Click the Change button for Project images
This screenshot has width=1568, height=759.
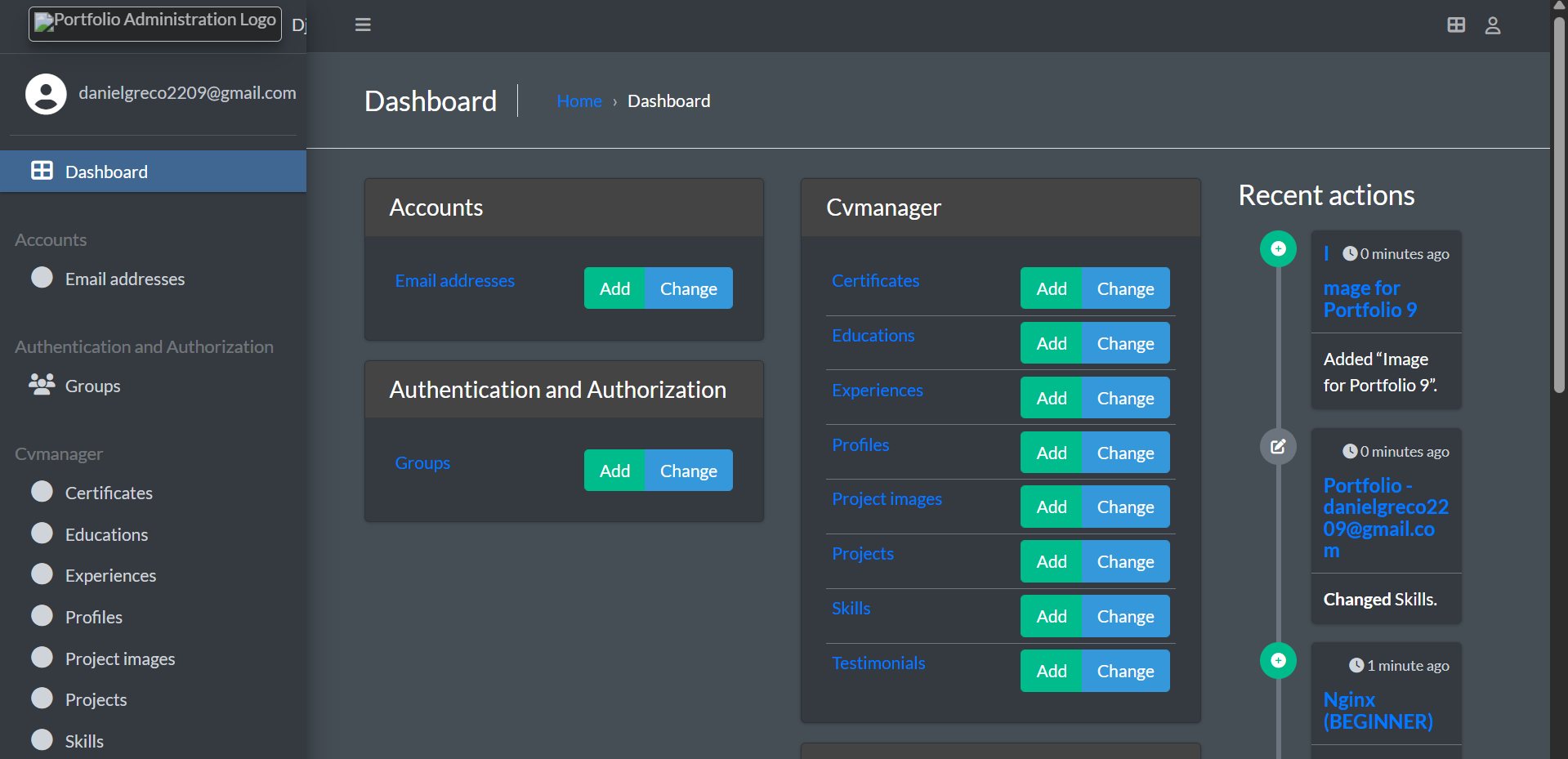point(1125,507)
